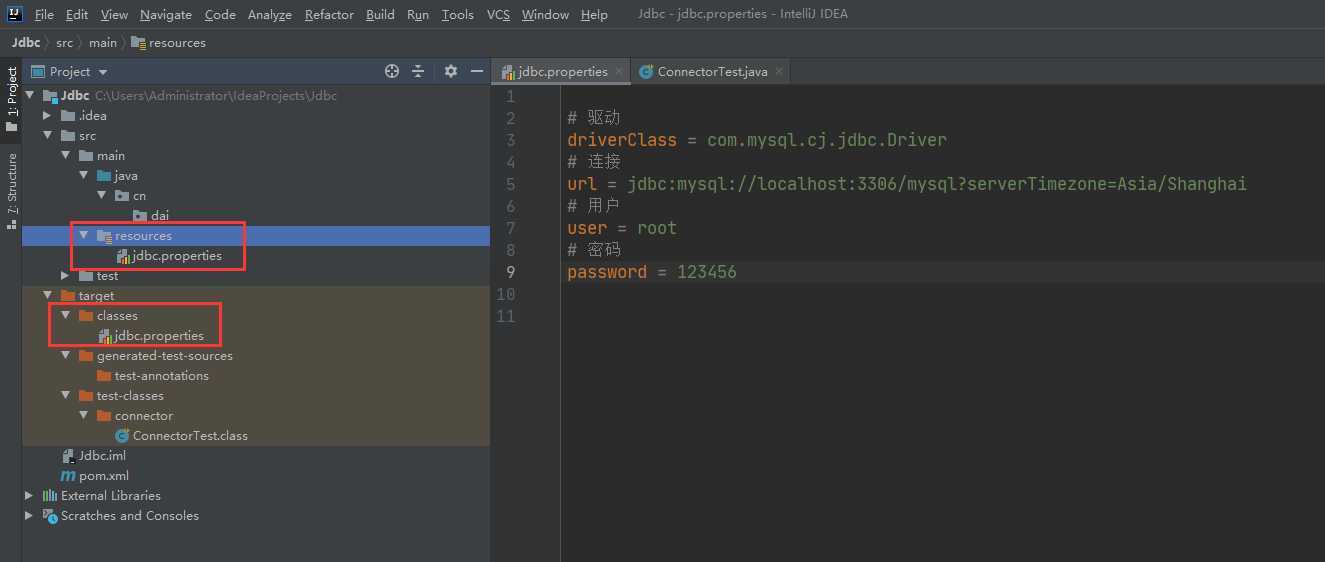Viewport: 1325px width, 562px height.
Task: Expand the test folder
Action: point(65,276)
